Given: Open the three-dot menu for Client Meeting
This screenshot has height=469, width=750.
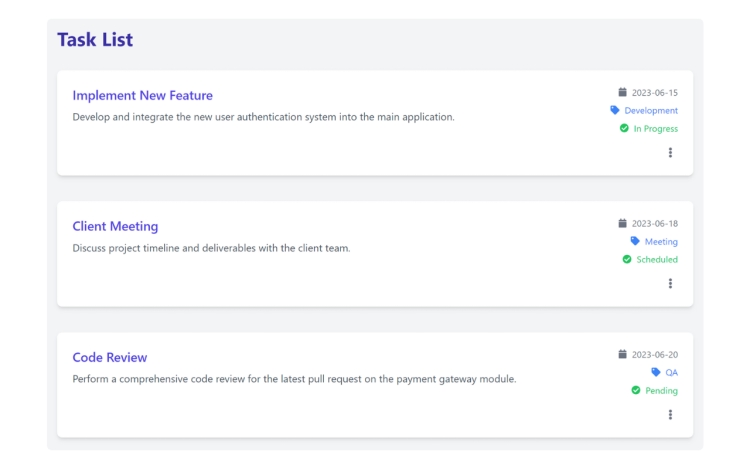Looking at the screenshot, I should pos(670,284).
